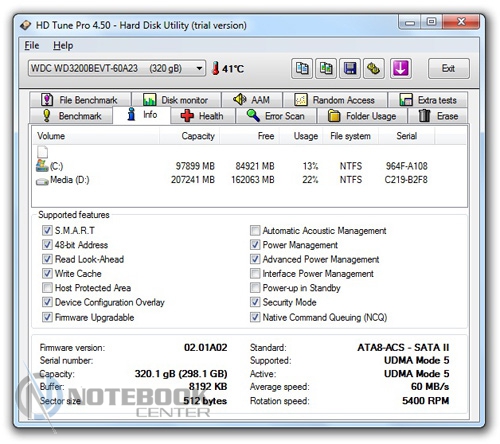This screenshot has width=500, height=444.
Task: Close the HD Tune Pro window
Action: [462, 22]
